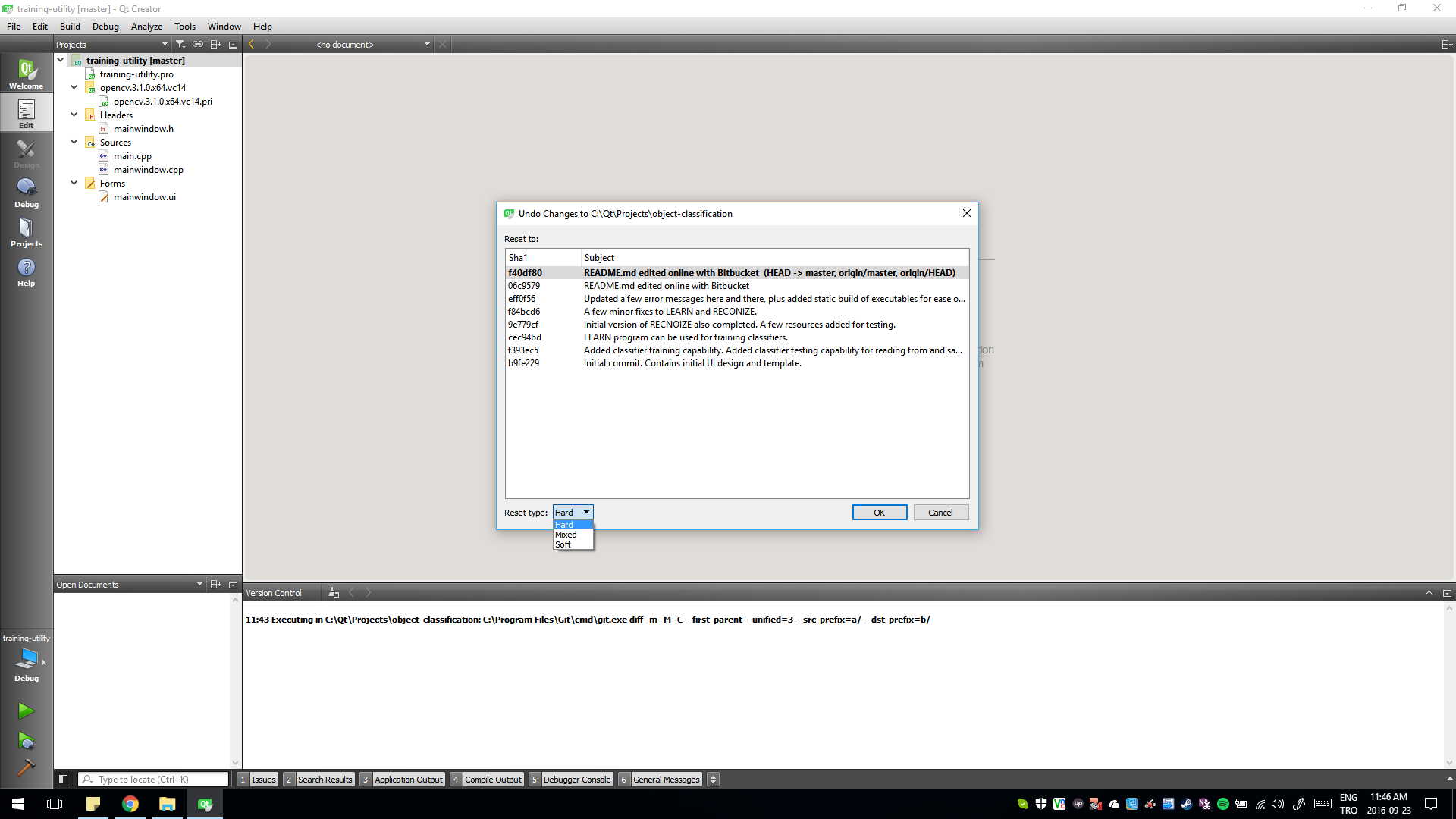
Task: Collapse the Sources folder
Action: pyautogui.click(x=74, y=142)
